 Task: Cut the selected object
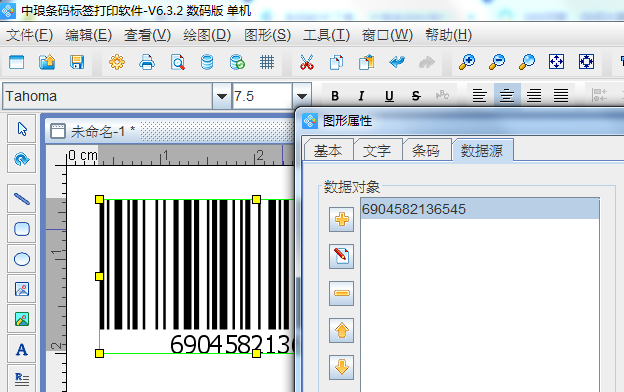(x=306, y=62)
